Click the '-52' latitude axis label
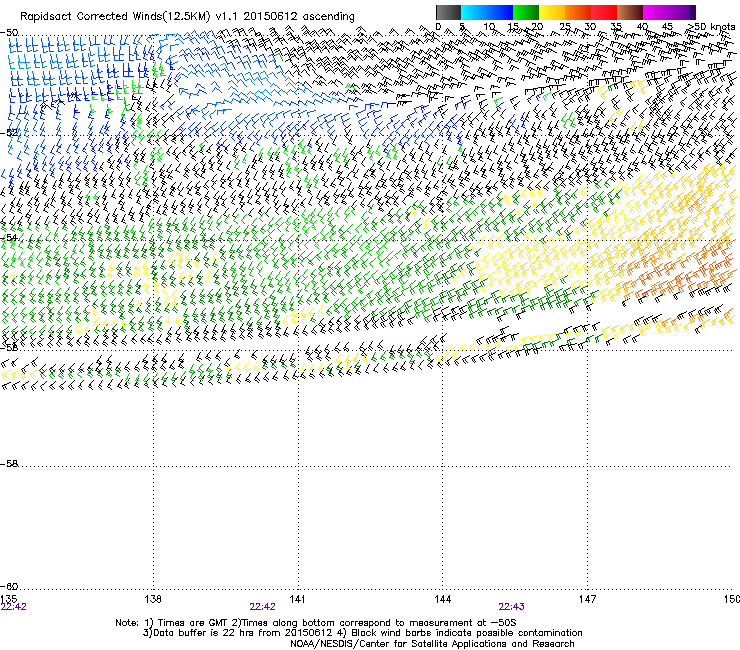The height and width of the screenshot is (650, 740). pyautogui.click(x=9, y=132)
